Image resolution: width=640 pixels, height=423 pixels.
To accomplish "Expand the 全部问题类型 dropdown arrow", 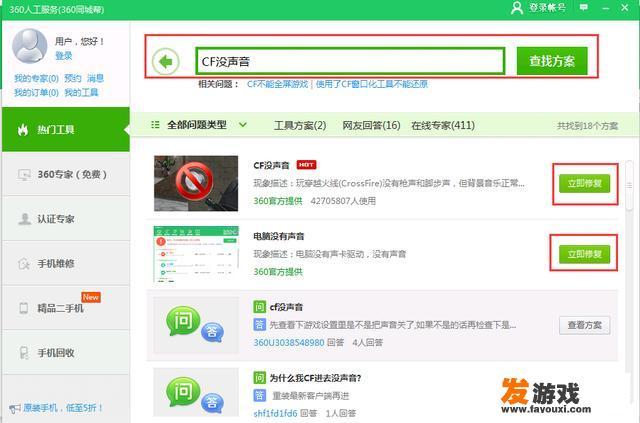I will [x=243, y=125].
